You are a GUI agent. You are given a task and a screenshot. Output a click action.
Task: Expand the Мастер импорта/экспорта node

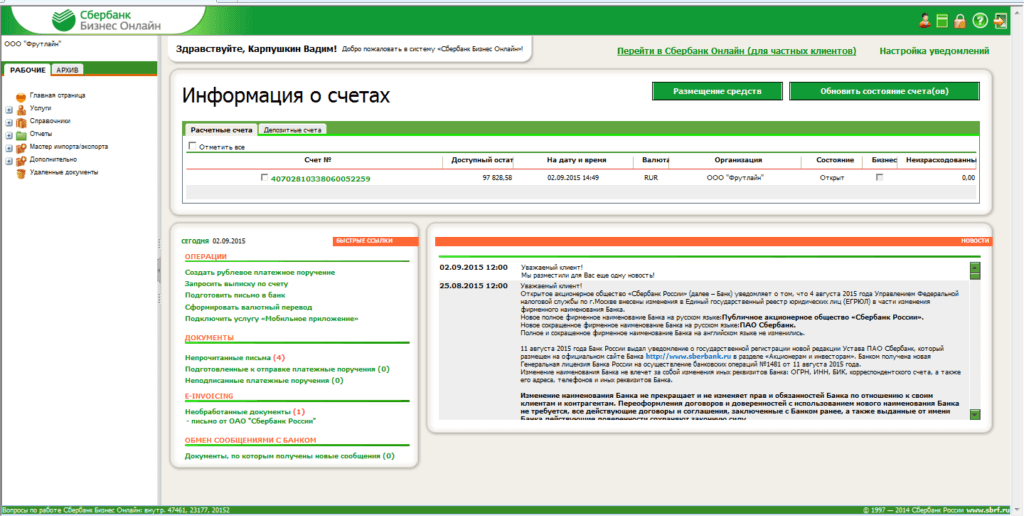click(9, 147)
